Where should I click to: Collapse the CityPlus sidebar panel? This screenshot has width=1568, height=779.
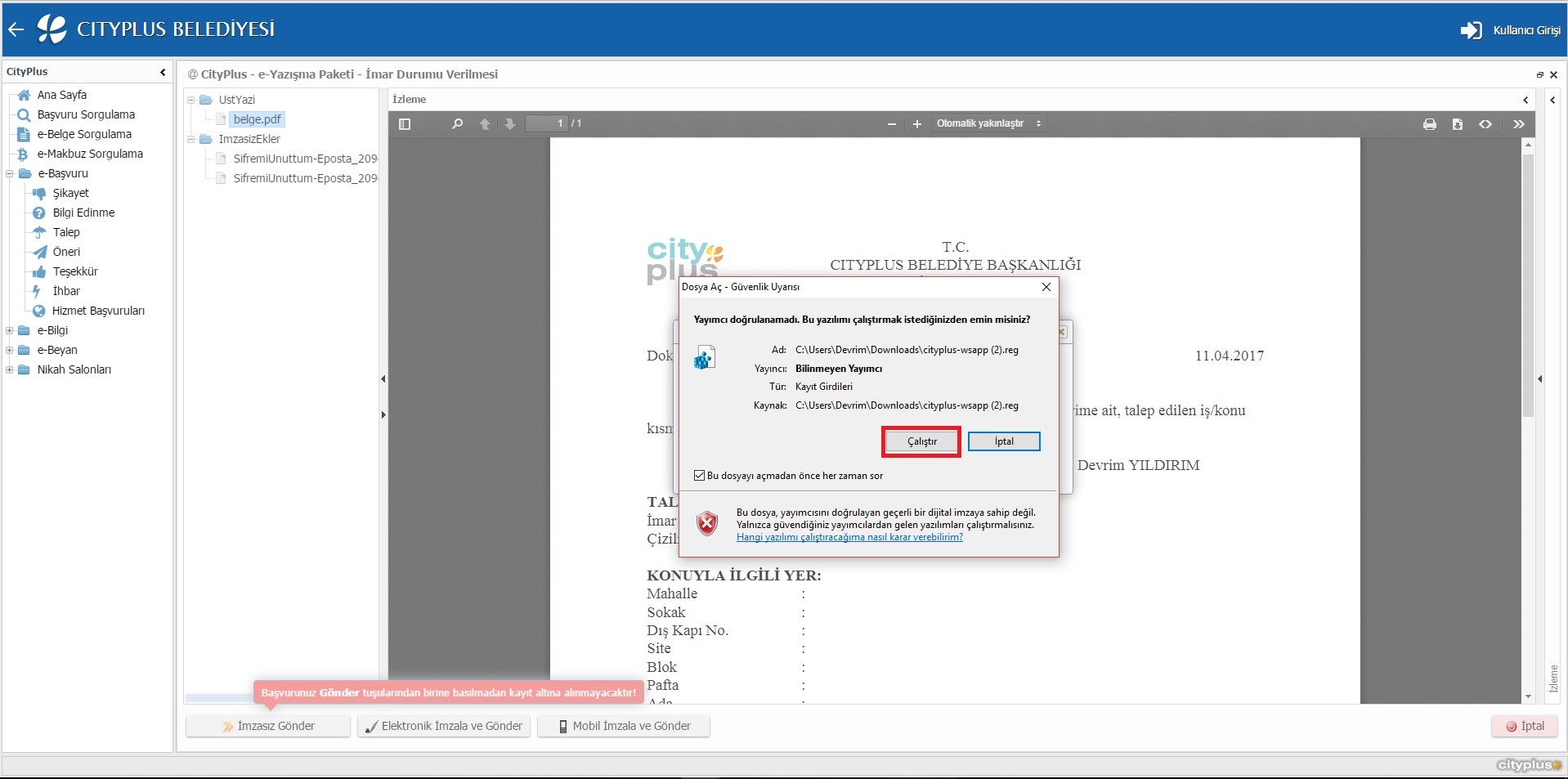163,72
